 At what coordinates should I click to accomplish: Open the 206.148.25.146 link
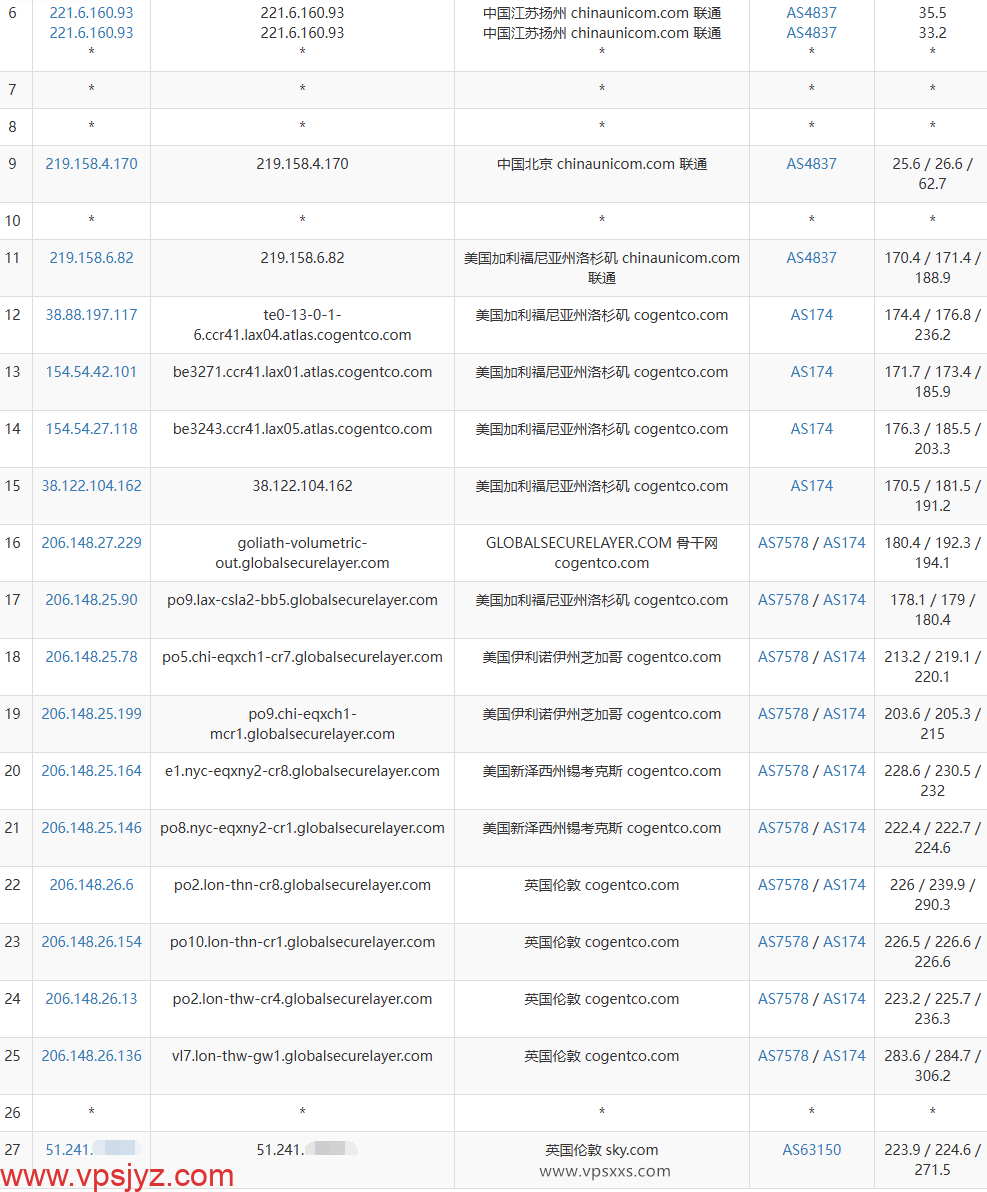tap(91, 829)
